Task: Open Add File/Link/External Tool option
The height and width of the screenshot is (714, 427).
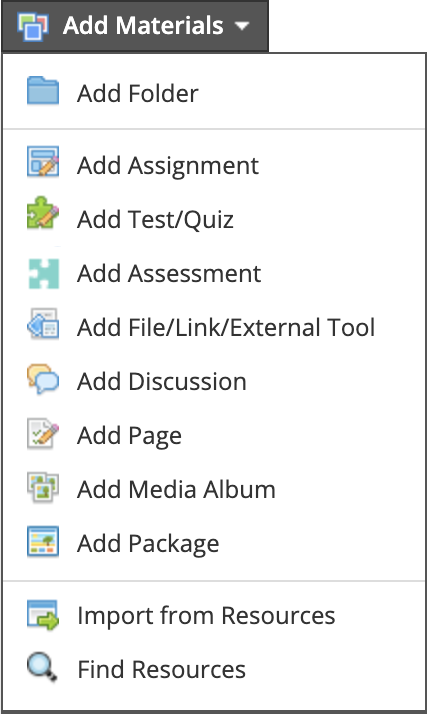Action: 226,327
